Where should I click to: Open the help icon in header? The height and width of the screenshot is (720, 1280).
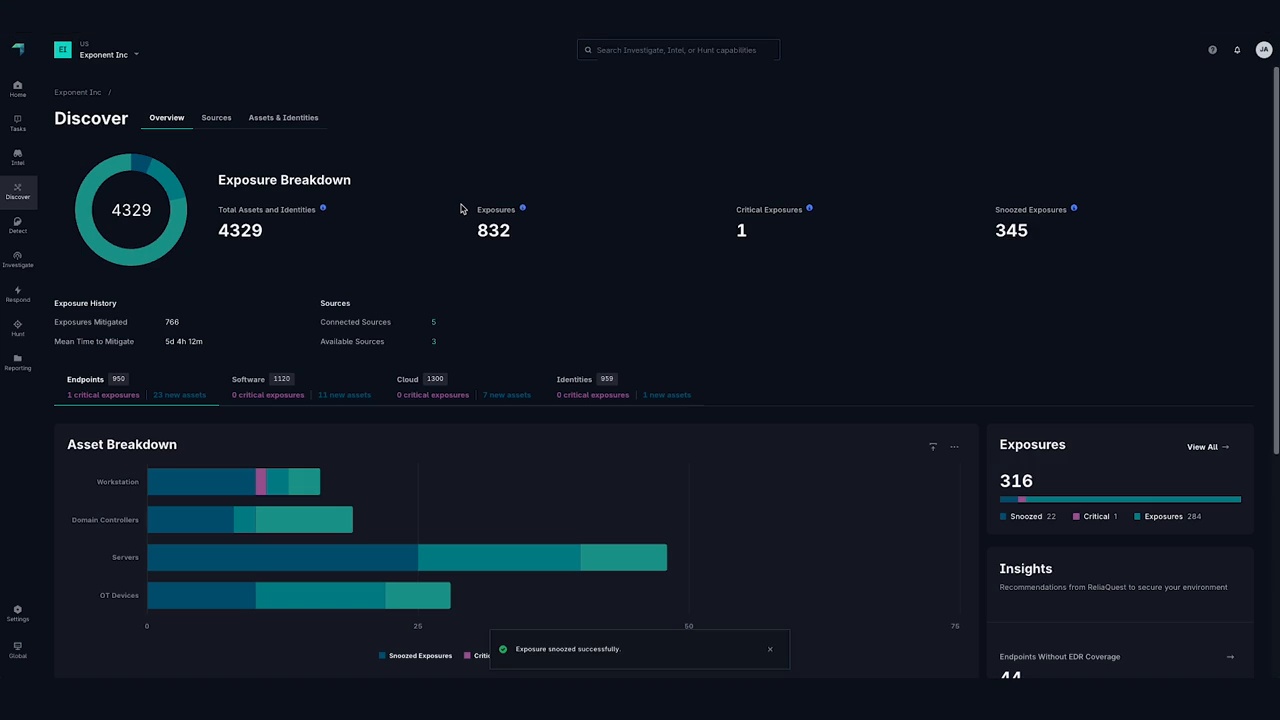click(x=1212, y=50)
